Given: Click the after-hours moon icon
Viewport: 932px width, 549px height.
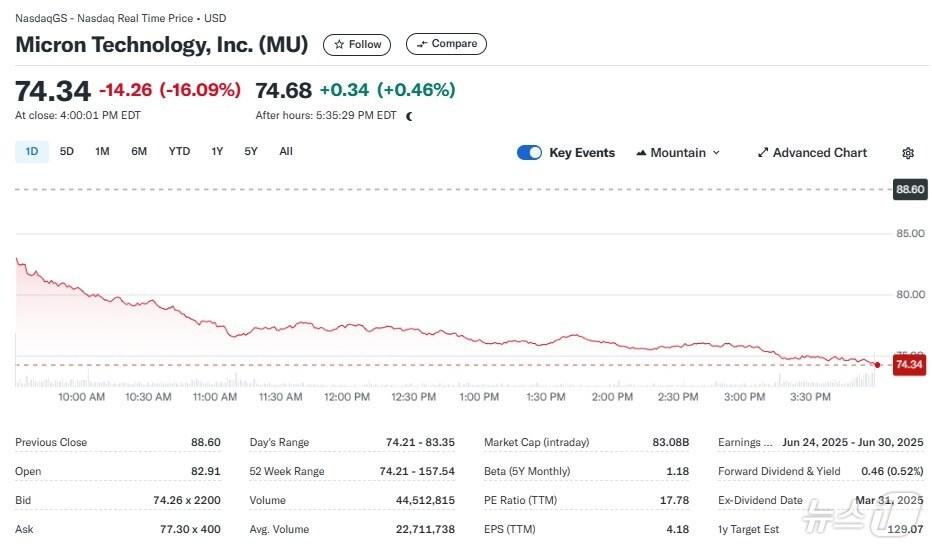Looking at the screenshot, I should point(409,116).
